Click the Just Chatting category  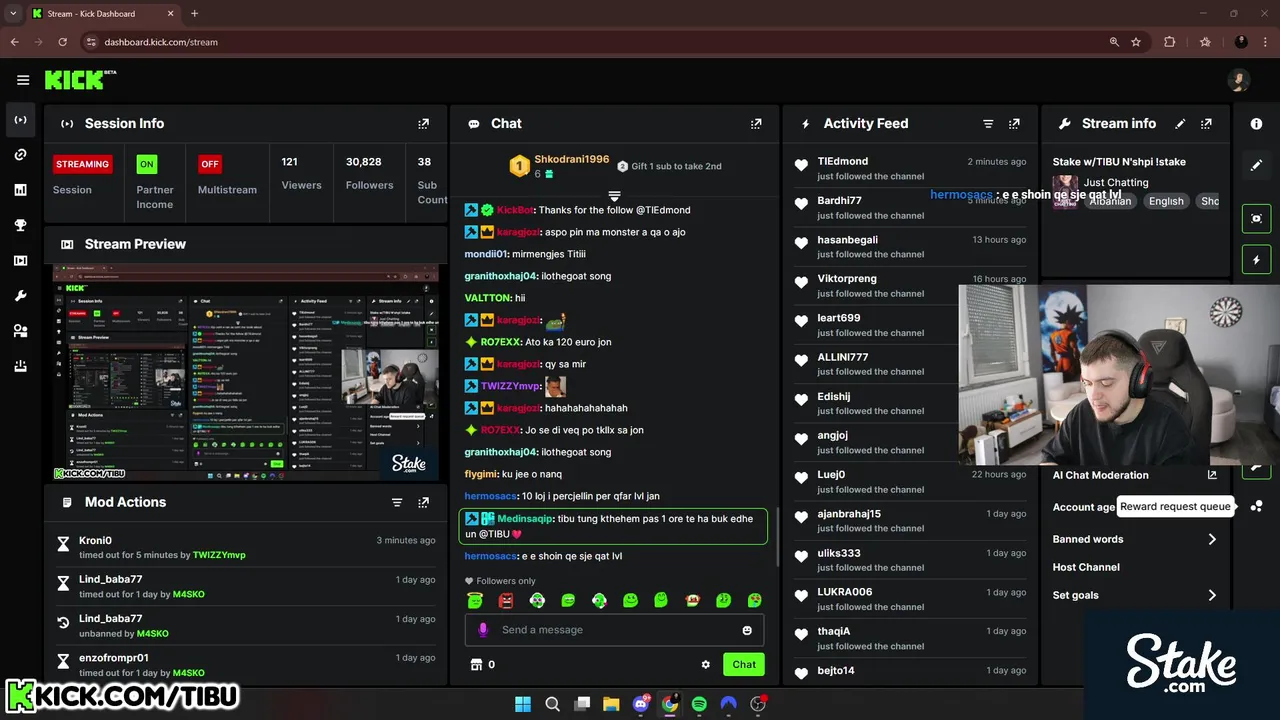[1116, 182]
